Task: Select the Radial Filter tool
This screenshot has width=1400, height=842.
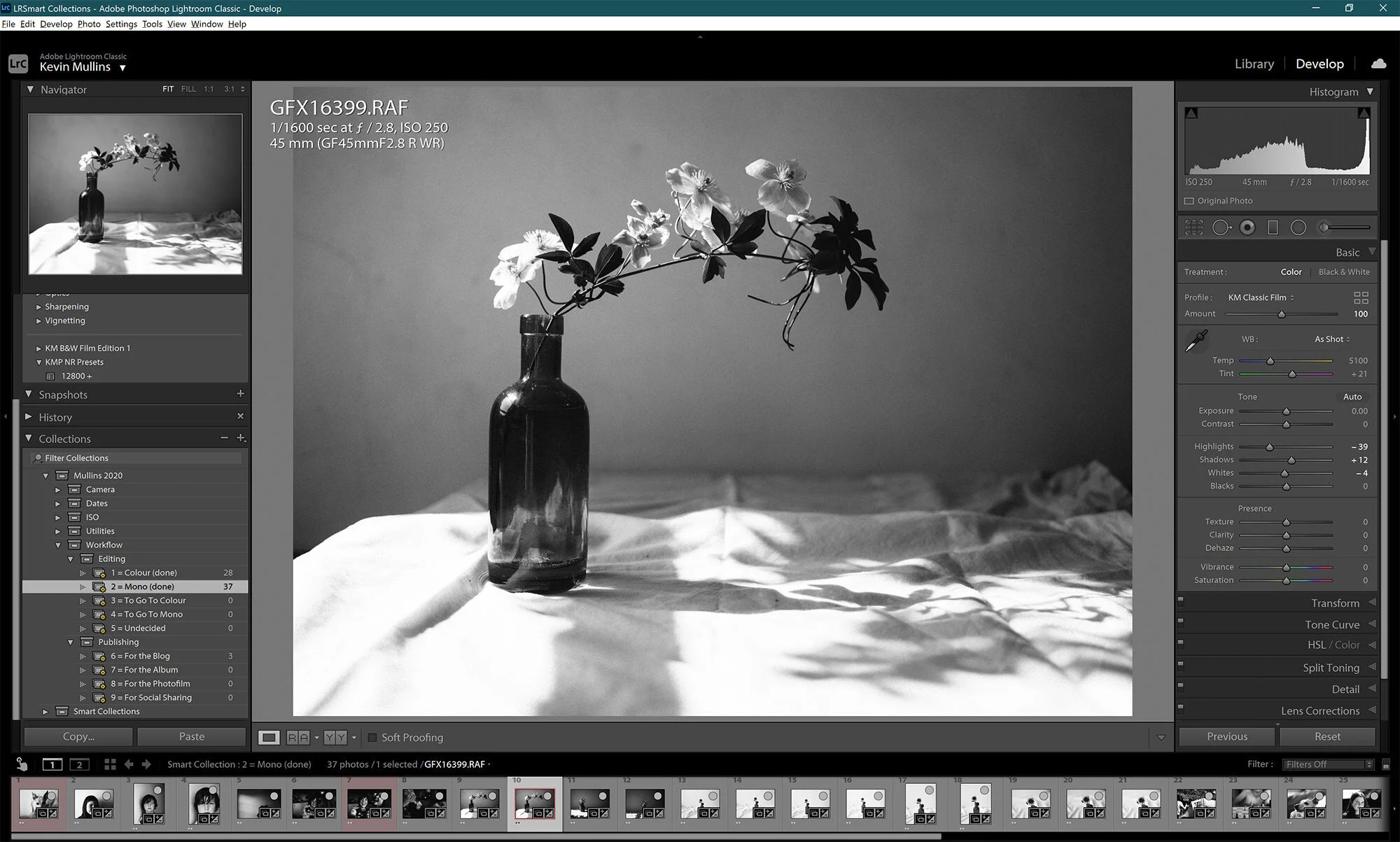Action: [x=1298, y=227]
